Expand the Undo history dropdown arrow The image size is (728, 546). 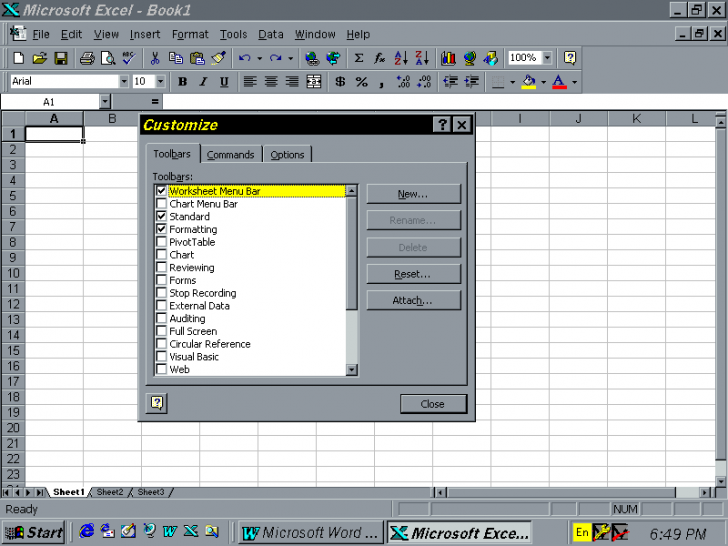pos(260,58)
